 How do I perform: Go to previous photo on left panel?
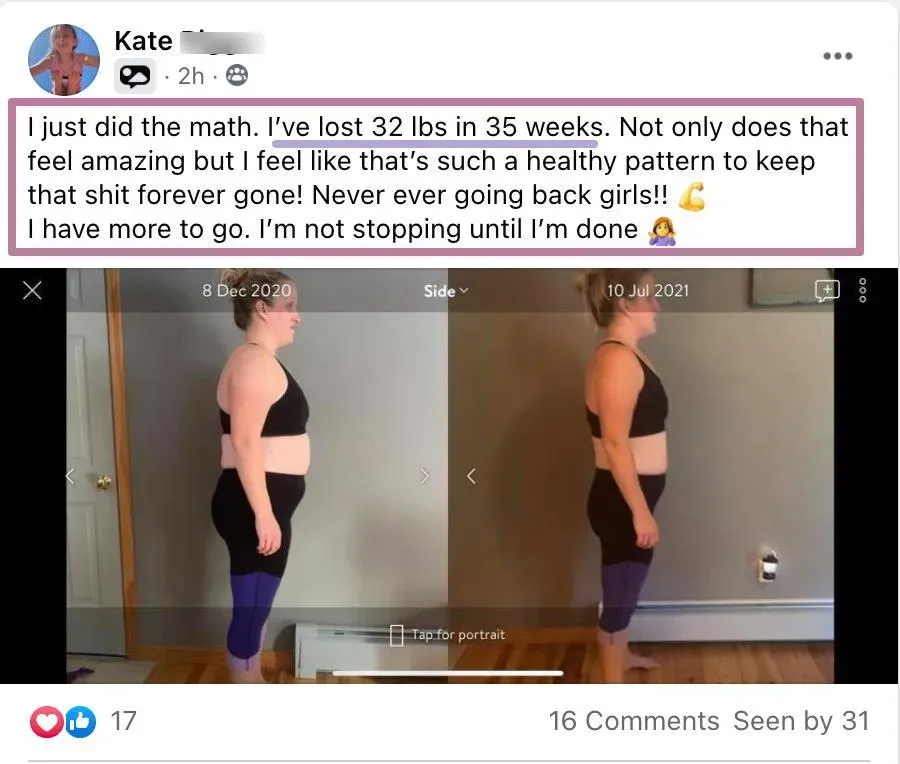70,476
